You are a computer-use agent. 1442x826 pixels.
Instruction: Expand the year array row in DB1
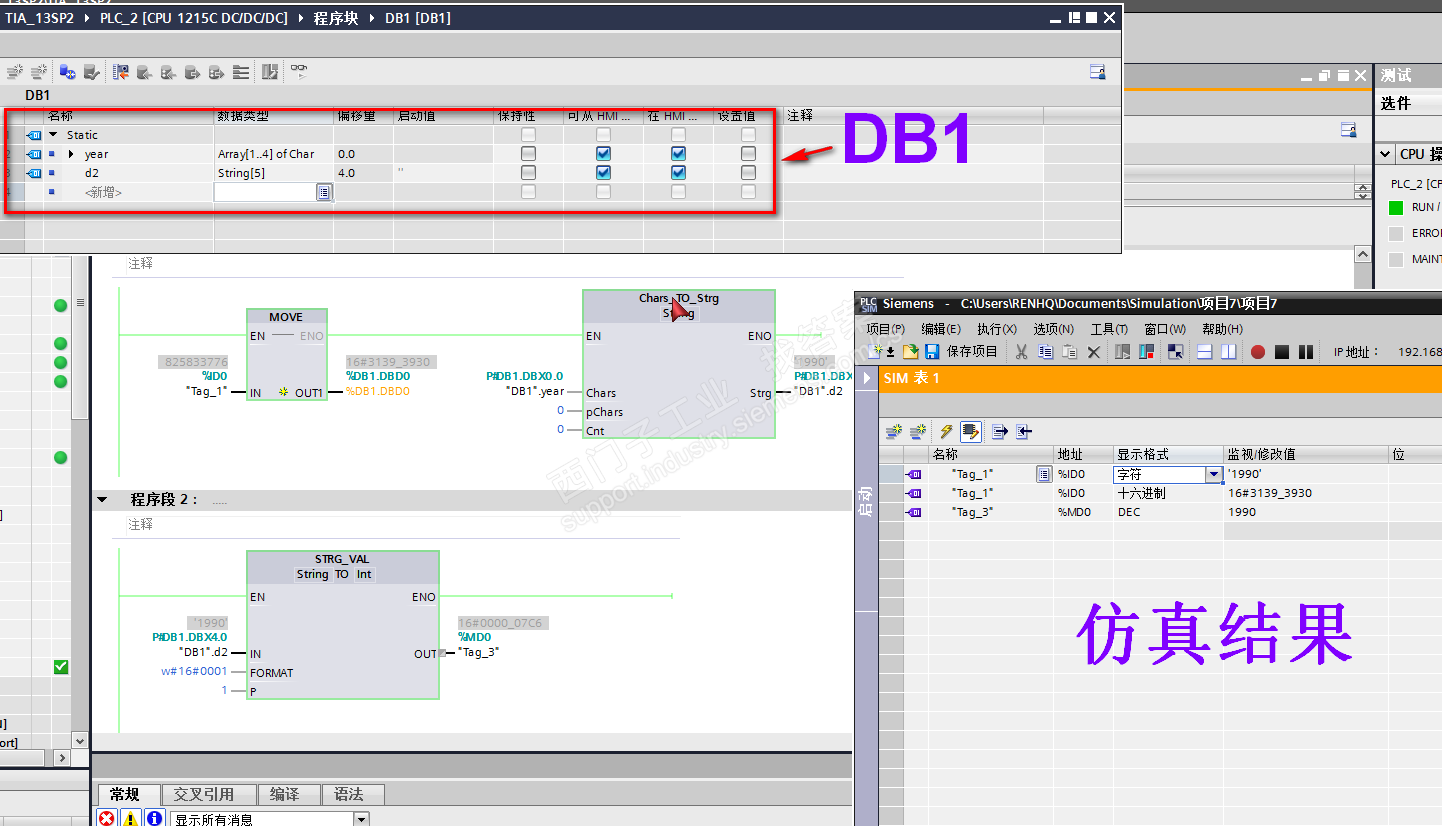pyautogui.click(x=71, y=154)
